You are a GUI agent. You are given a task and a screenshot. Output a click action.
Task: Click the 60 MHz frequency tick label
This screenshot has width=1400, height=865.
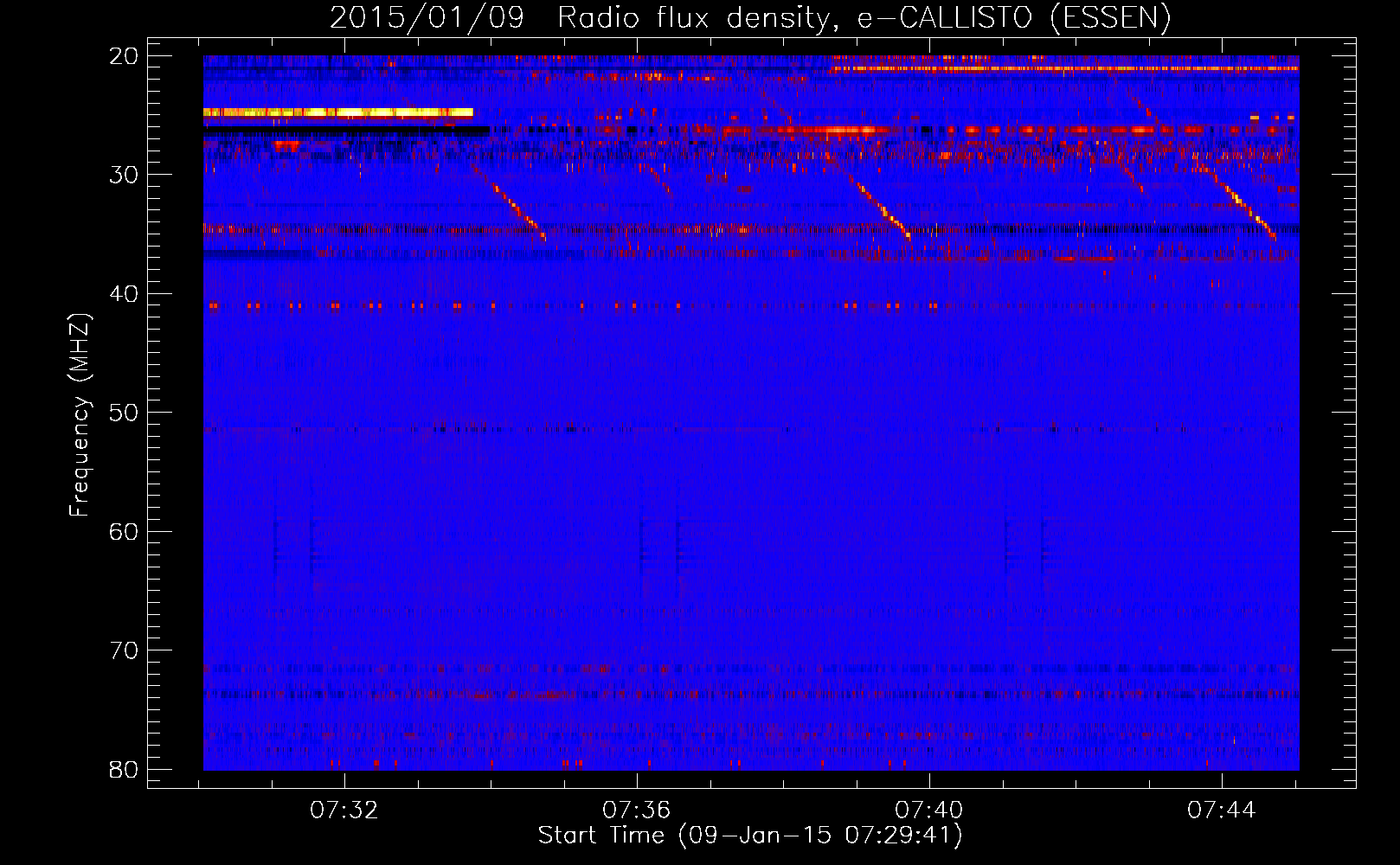pos(124,532)
